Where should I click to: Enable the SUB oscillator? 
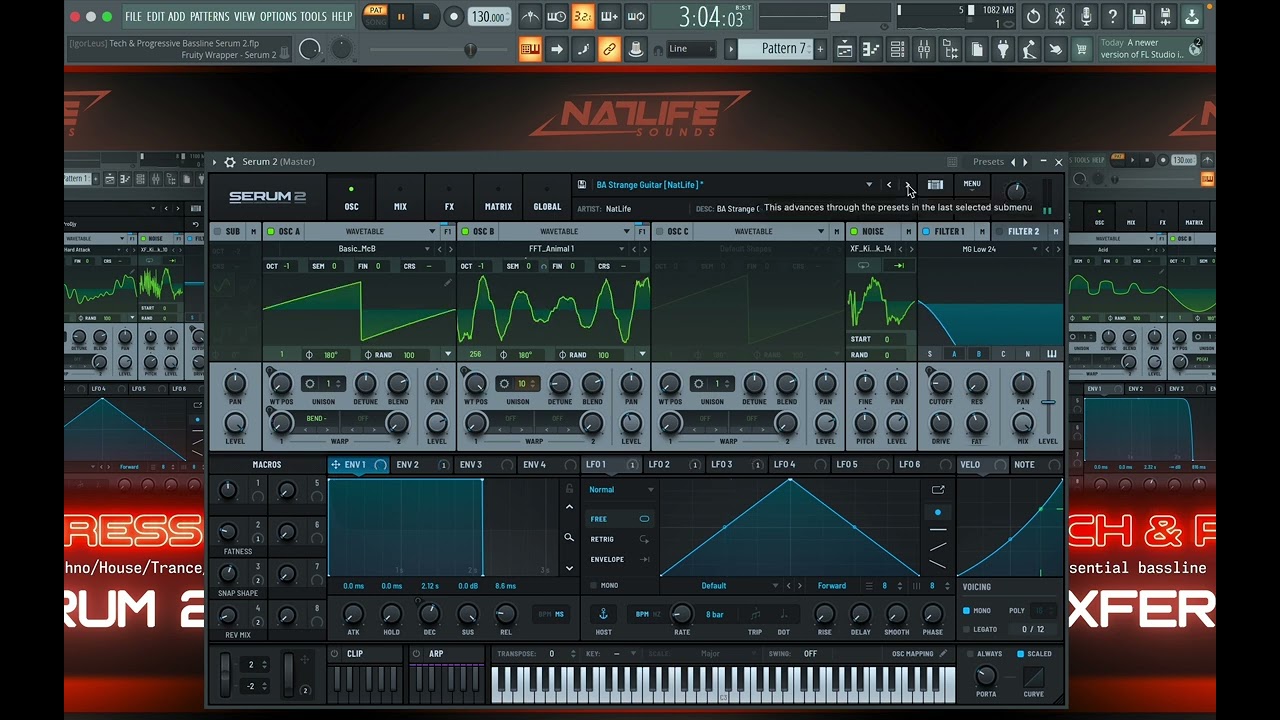(x=217, y=232)
